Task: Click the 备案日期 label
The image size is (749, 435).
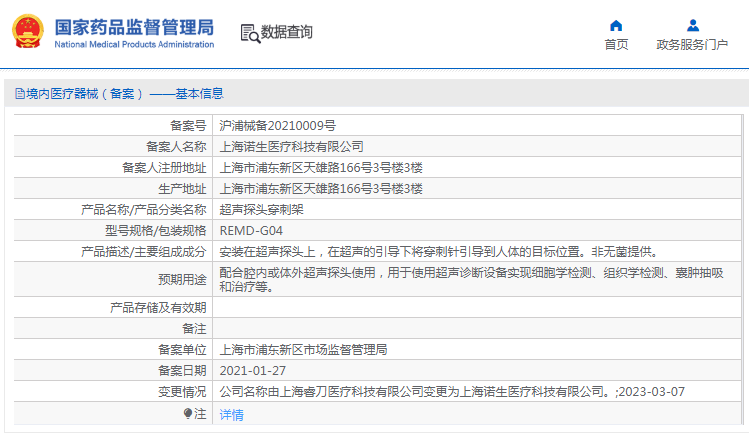Action: (x=182, y=371)
